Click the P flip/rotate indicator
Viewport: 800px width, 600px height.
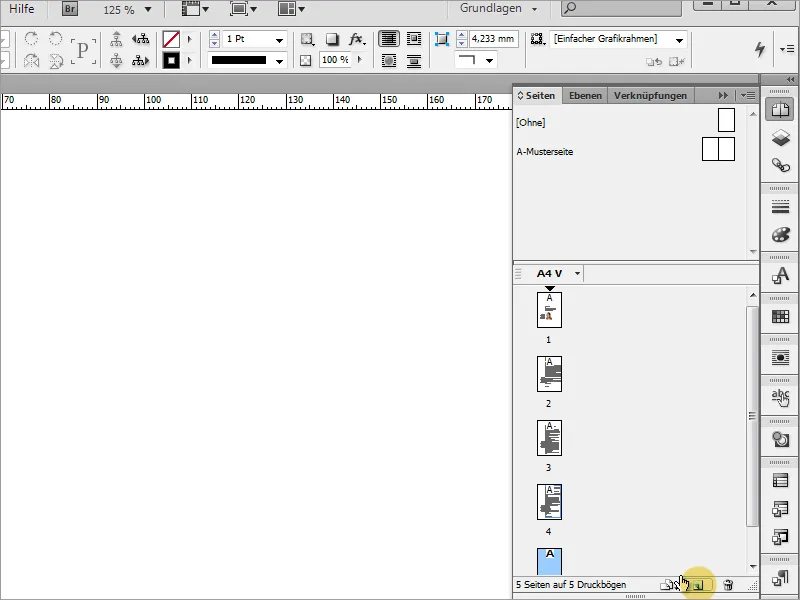coord(83,51)
